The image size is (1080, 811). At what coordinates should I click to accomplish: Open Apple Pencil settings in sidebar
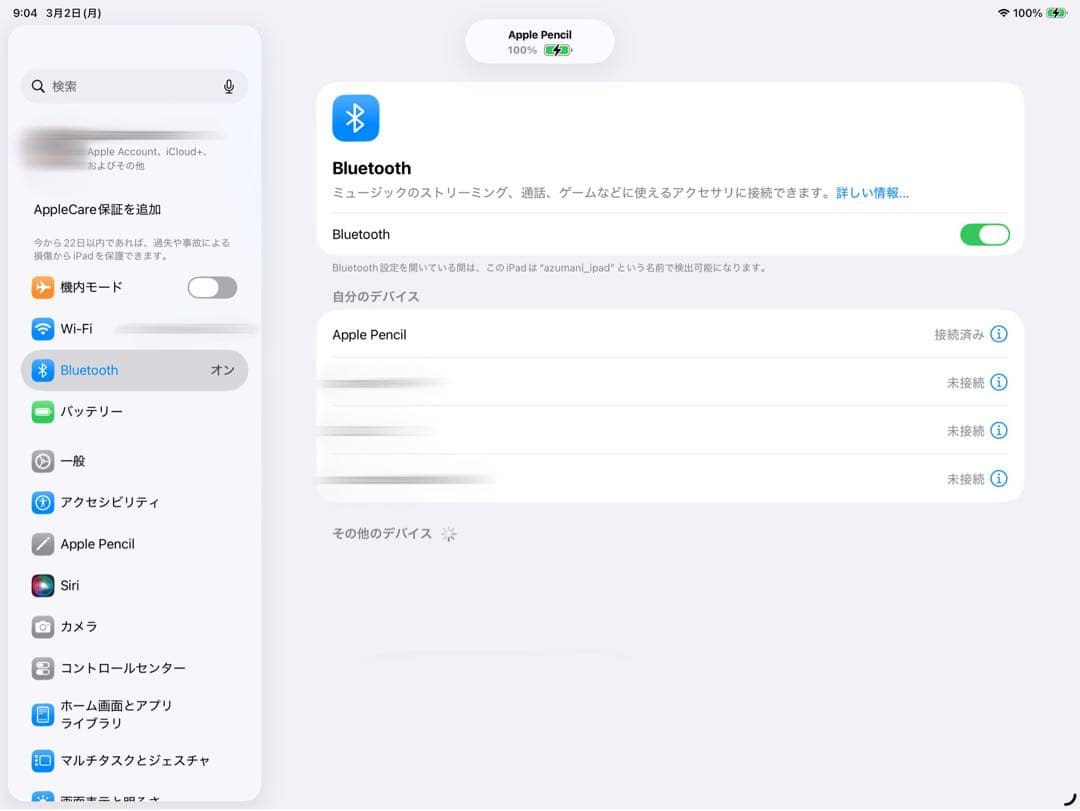coord(134,544)
